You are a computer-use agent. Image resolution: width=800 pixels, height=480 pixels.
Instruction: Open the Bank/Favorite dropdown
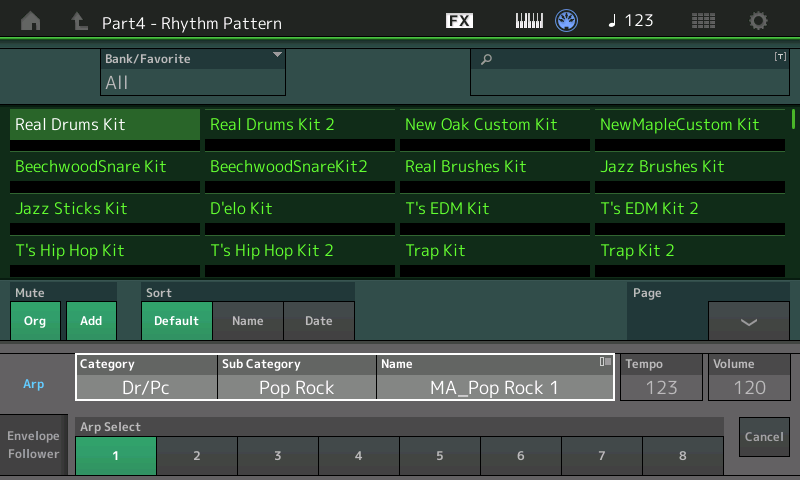(x=193, y=73)
